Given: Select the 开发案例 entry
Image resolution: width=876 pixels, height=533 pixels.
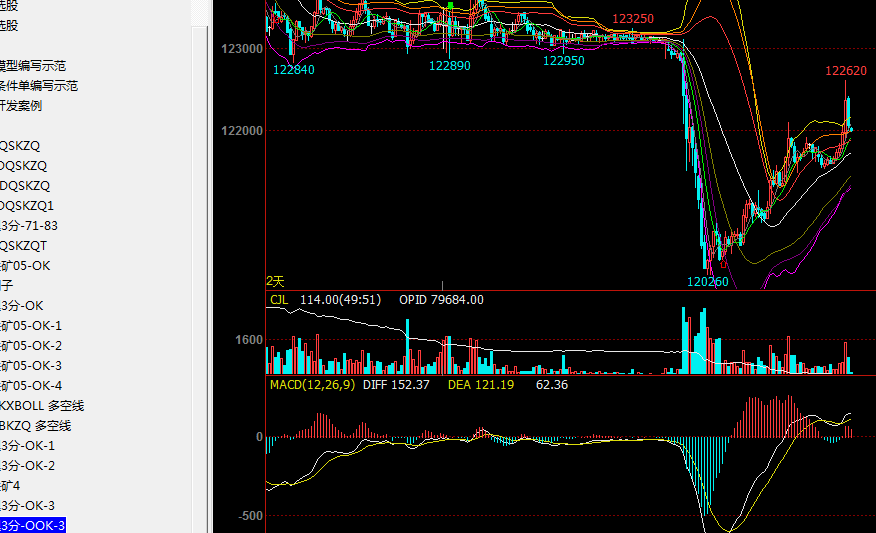Looking at the screenshot, I should [x=21, y=106].
